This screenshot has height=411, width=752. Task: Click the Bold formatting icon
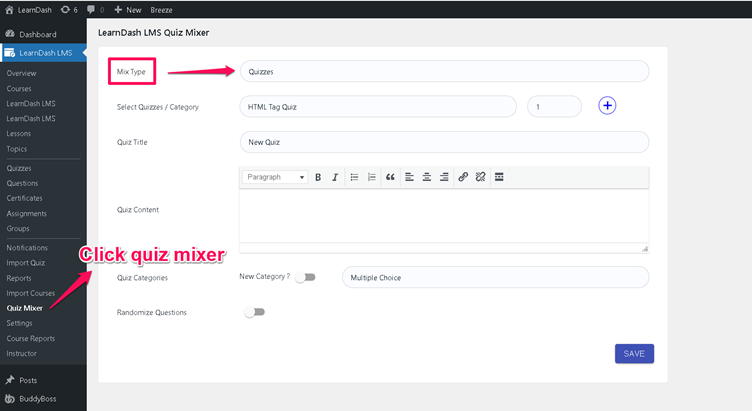click(x=318, y=177)
